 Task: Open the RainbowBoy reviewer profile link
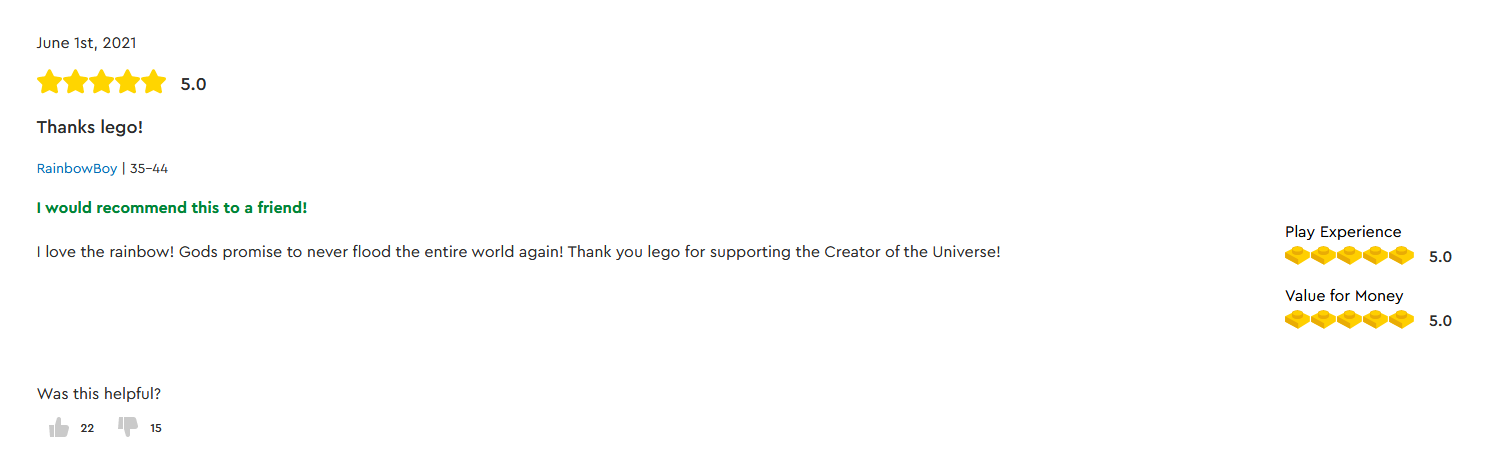click(x=77, y=168)
